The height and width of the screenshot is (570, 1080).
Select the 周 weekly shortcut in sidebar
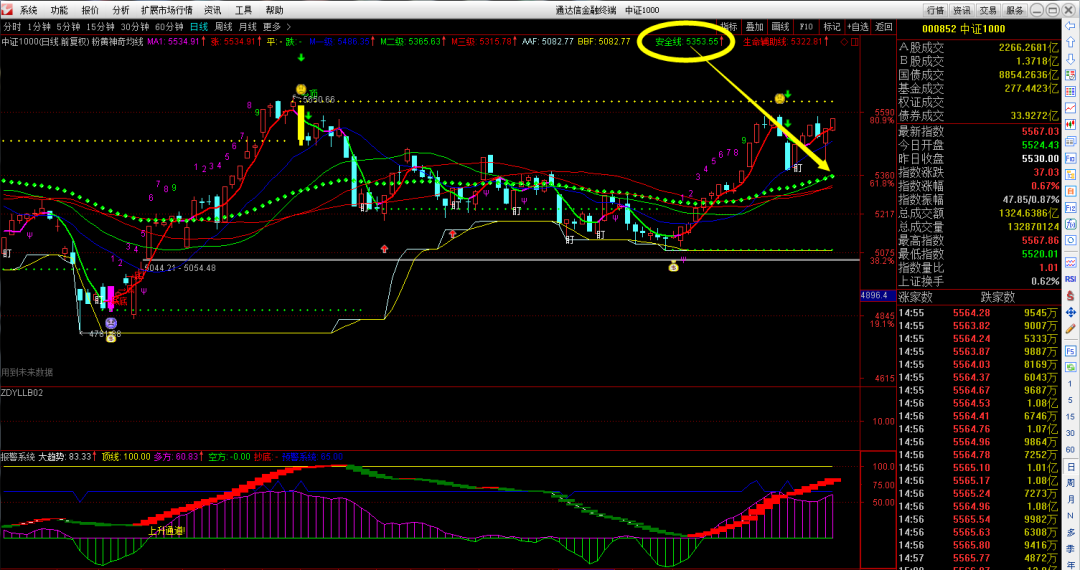1071,483
